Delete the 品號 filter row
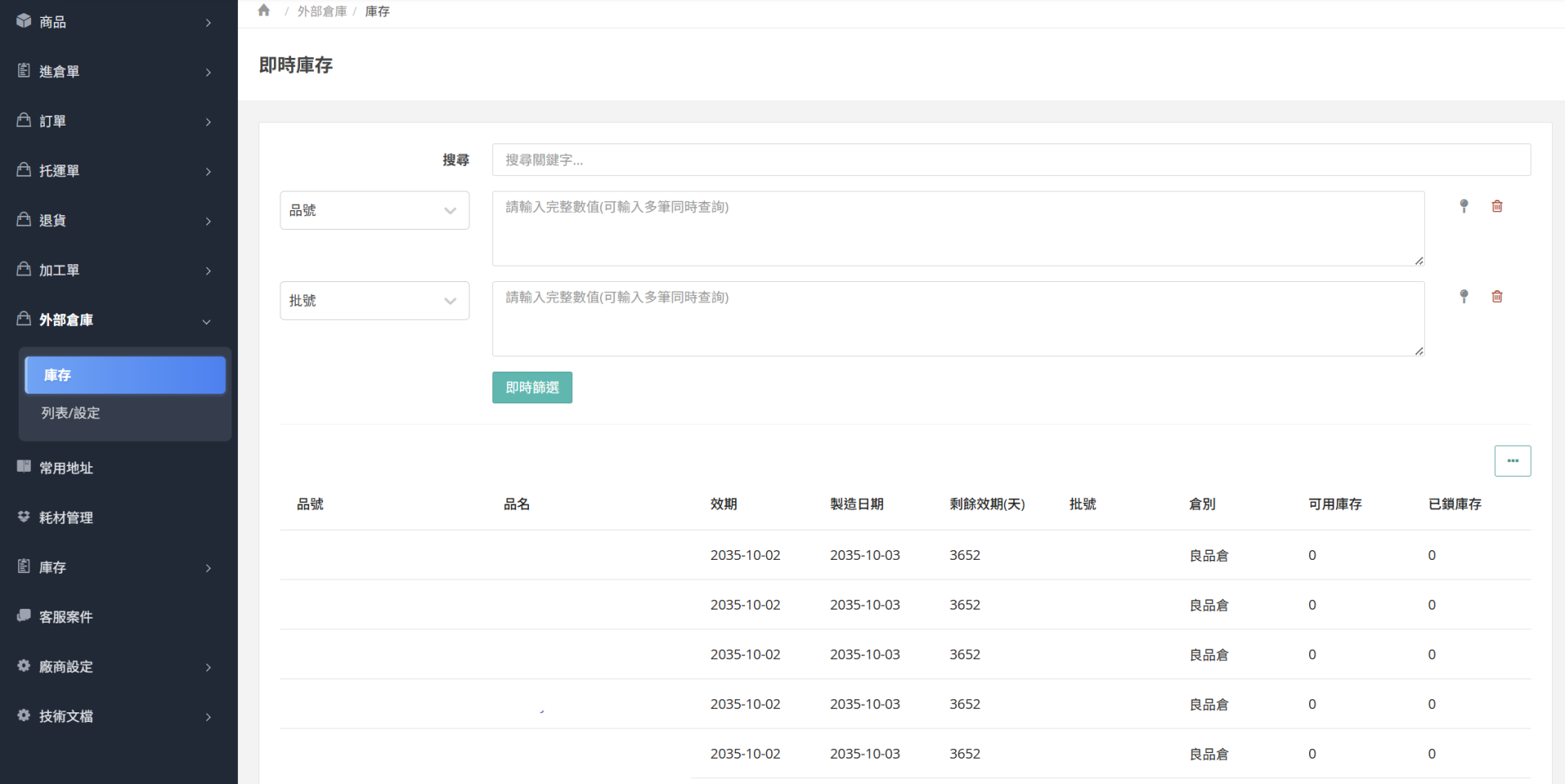Viewport: 1565px width, 784px height. (x=1497, y=206)
